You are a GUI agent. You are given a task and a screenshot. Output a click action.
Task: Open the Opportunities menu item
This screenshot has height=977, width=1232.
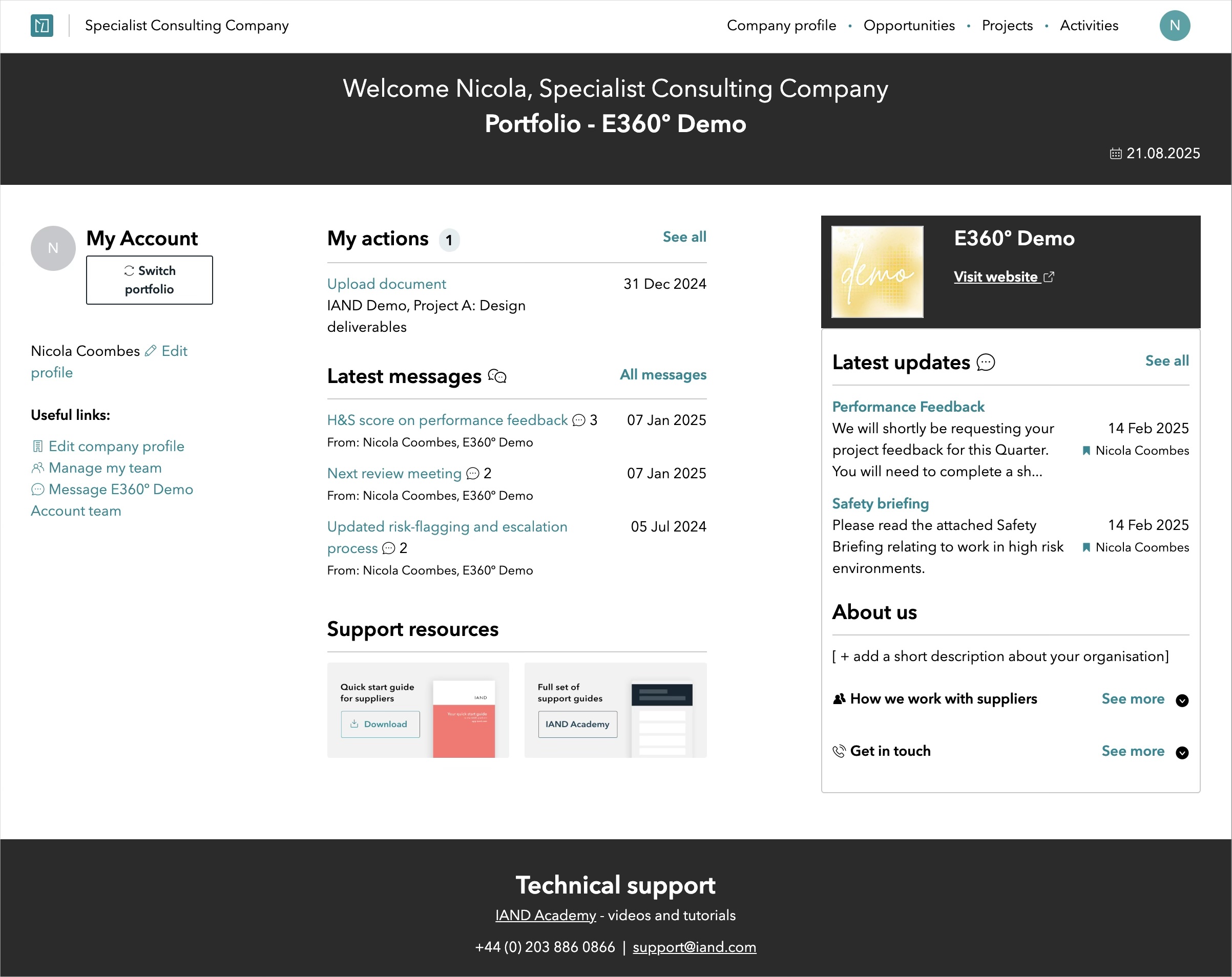coord(909,26)
